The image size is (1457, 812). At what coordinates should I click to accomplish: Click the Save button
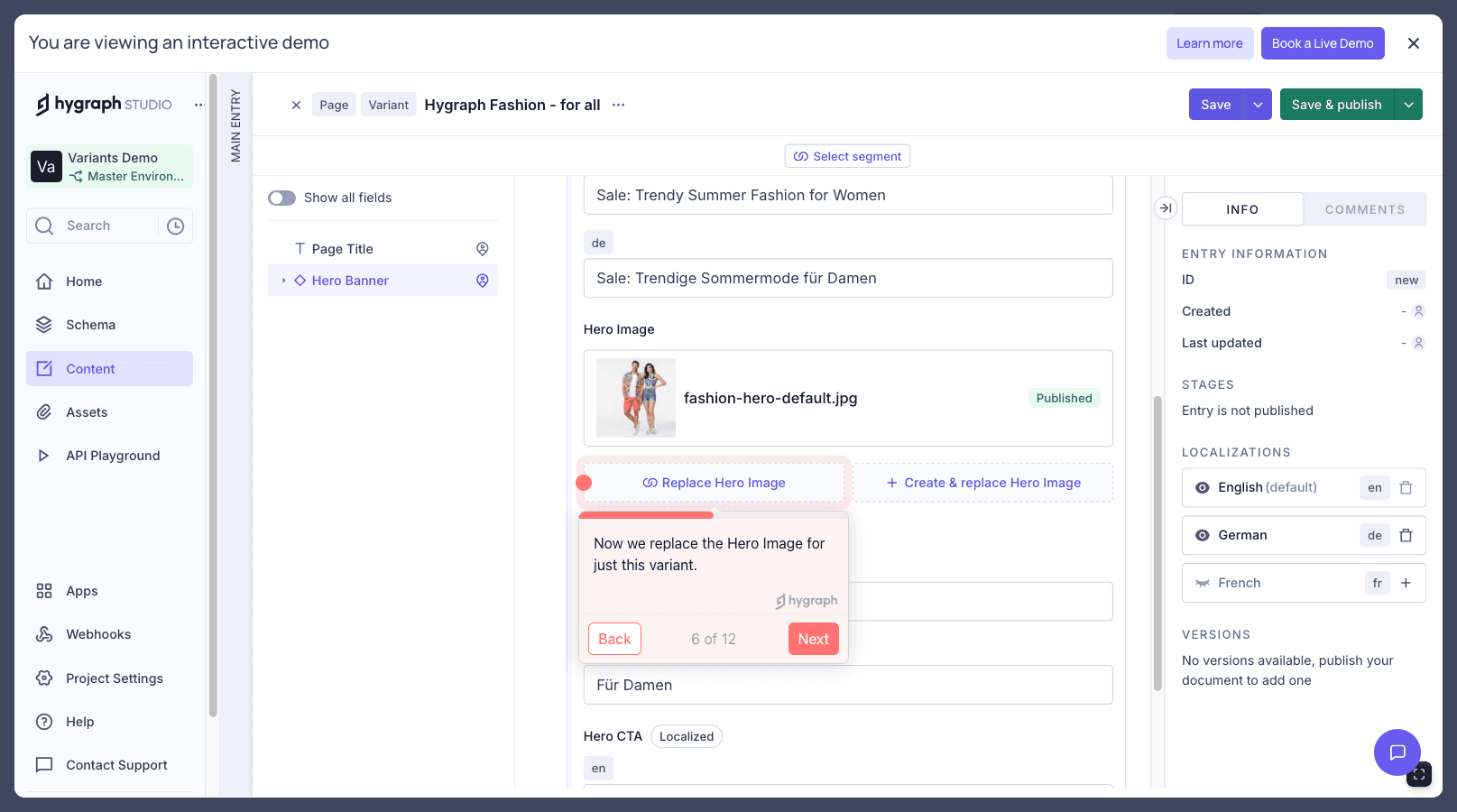coord(1216,105)
